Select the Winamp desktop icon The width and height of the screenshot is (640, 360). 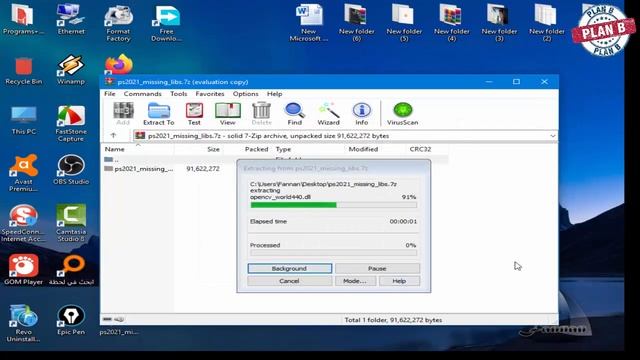click(x=71, y=70)
